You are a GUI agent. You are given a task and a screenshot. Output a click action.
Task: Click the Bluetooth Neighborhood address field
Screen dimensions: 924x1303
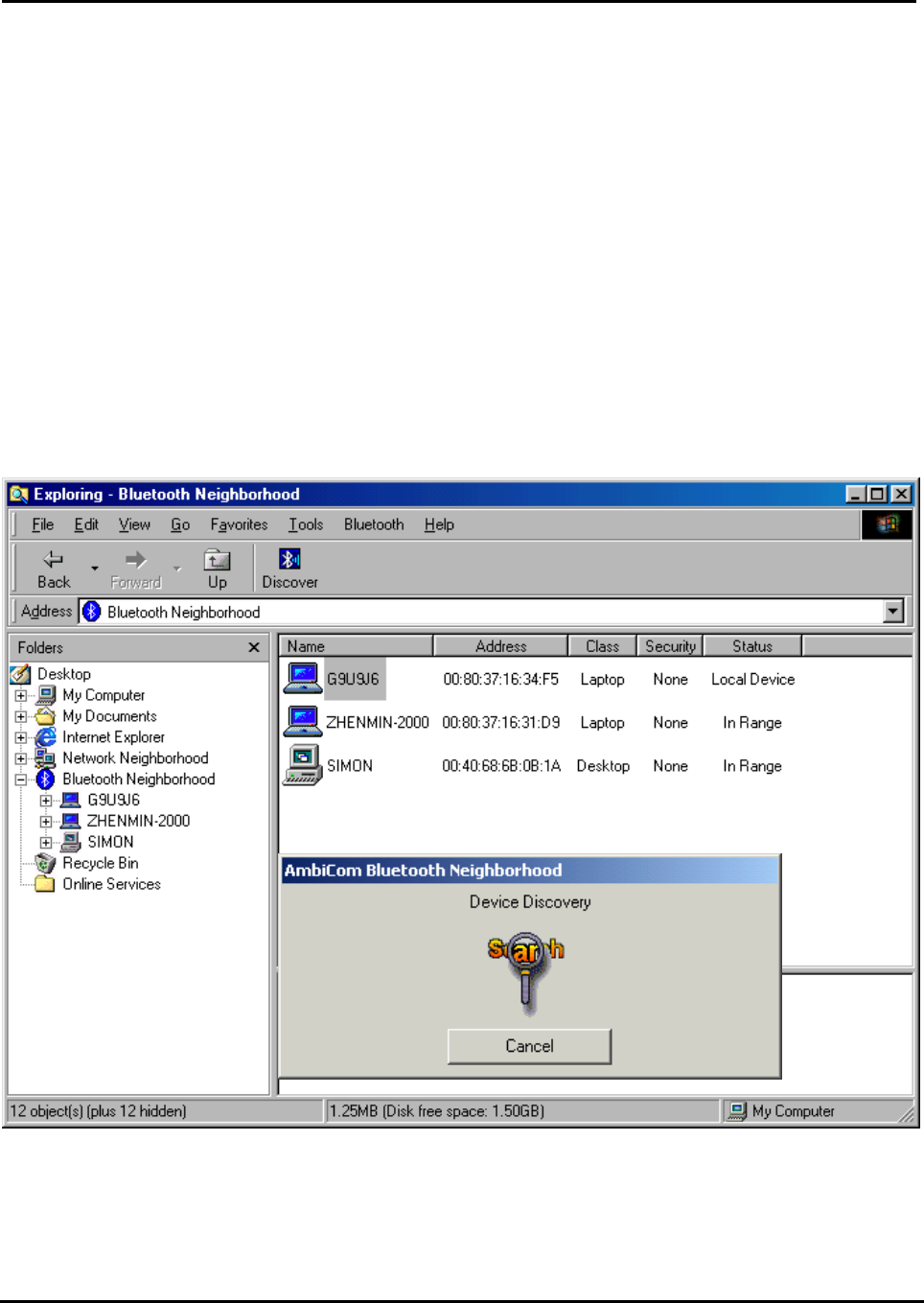point(492,611)
